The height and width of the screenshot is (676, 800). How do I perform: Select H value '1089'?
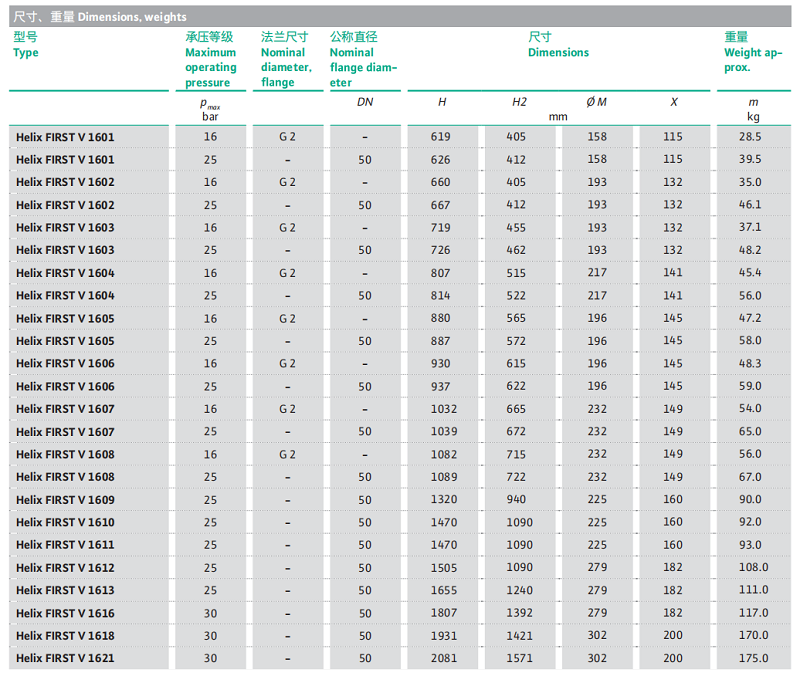(x=444, y=477)
